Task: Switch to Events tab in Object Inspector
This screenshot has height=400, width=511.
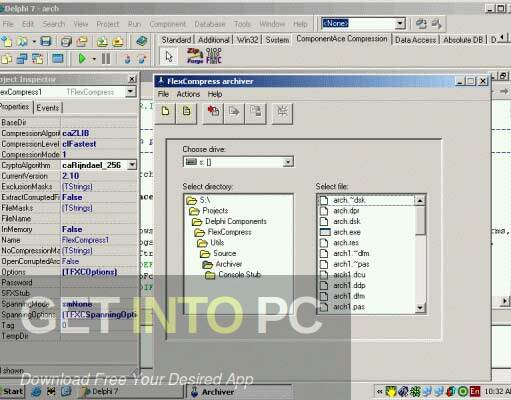Action: tap(48, 108)
